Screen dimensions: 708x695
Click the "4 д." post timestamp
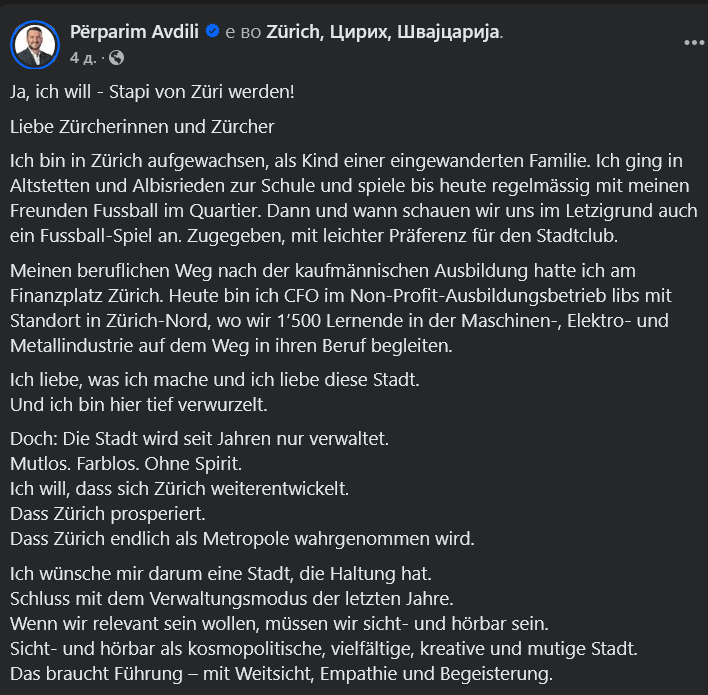[83, 57]
